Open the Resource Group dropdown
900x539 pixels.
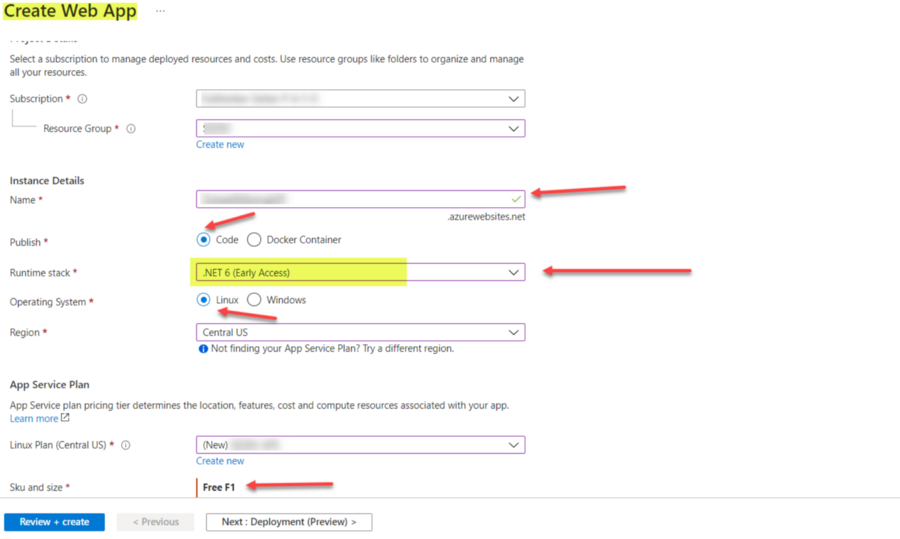(x=360, y=128)
